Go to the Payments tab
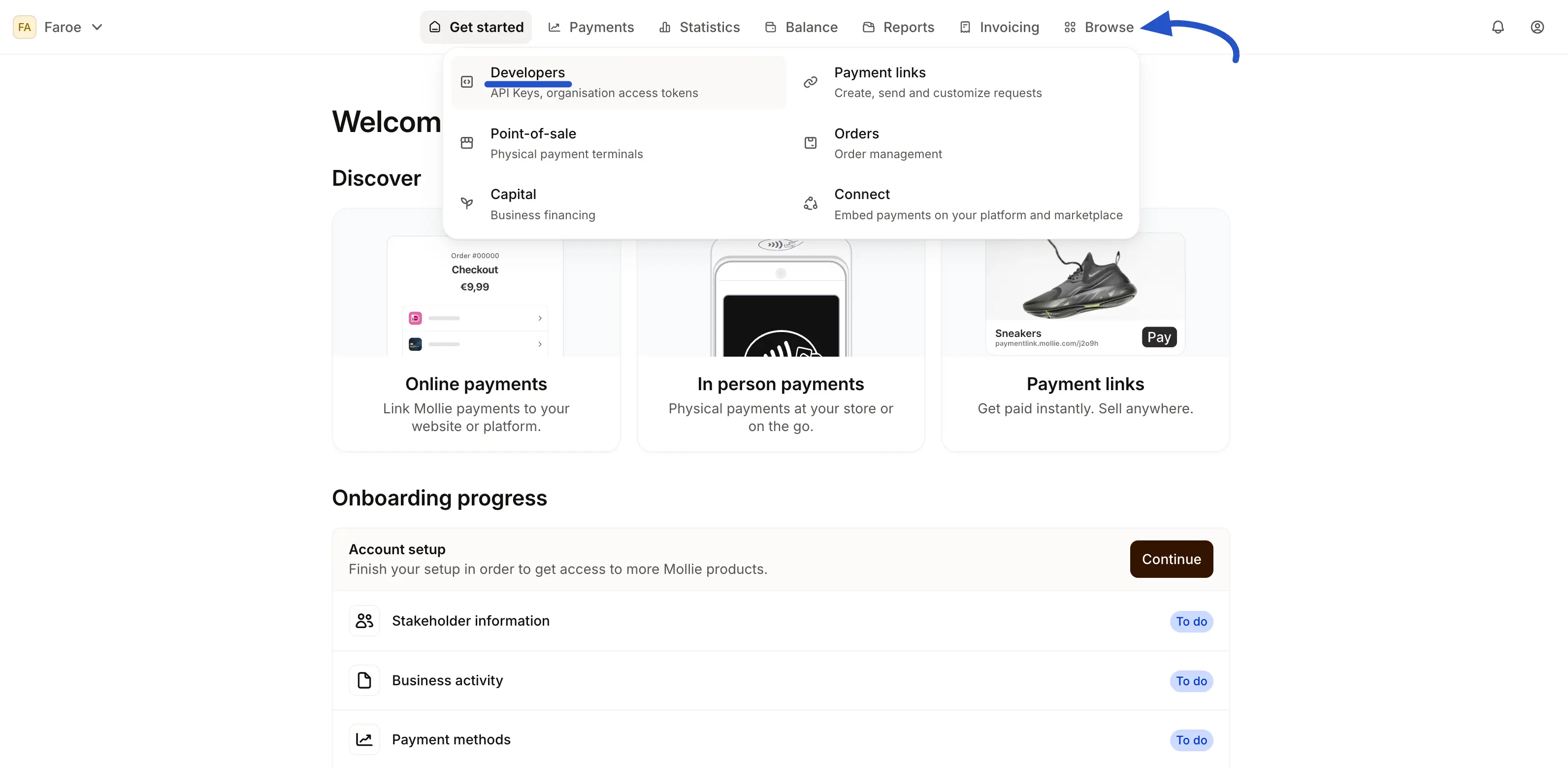Screen dimensions: 1568x768 click(591, 27)
